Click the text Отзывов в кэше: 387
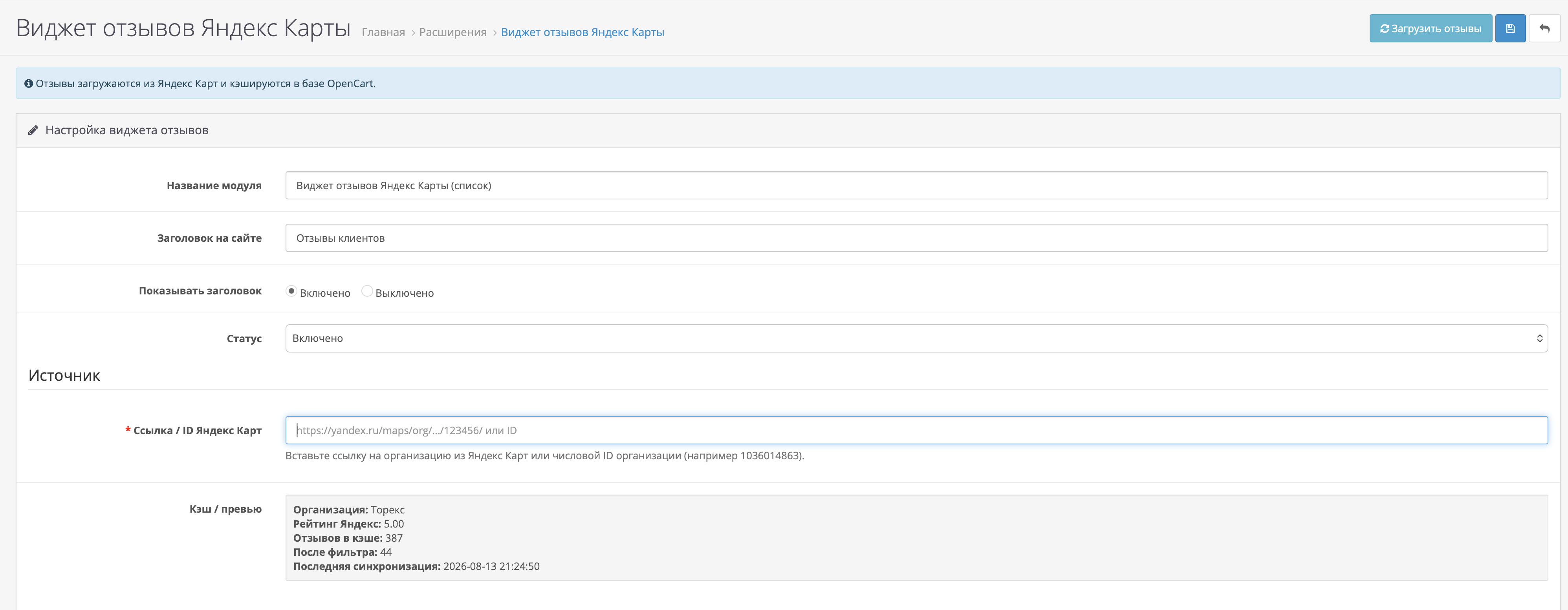Image resolution: width=1568 pixels, height=610 pixels. [348, 538]
